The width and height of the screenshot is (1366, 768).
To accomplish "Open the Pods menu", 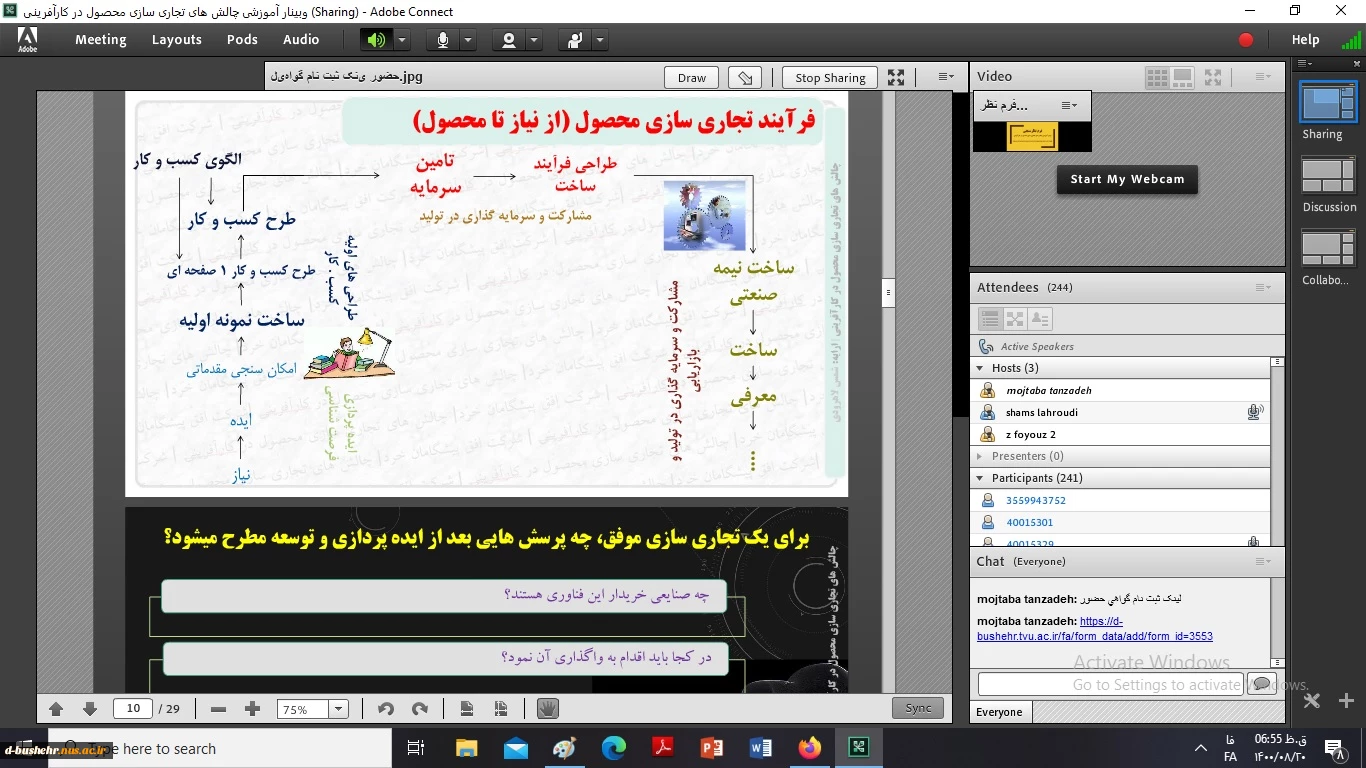I will tap(242, 40).
